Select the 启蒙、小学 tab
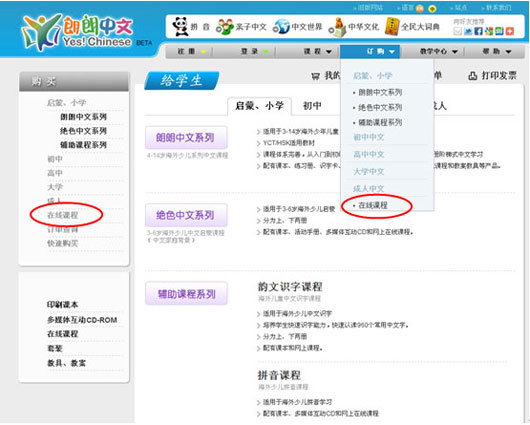 coord(259,106)
